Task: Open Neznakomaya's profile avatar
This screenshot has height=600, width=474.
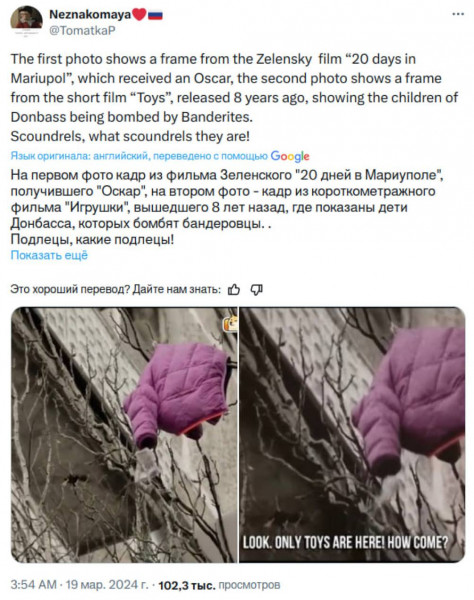Action: point(26,20)
